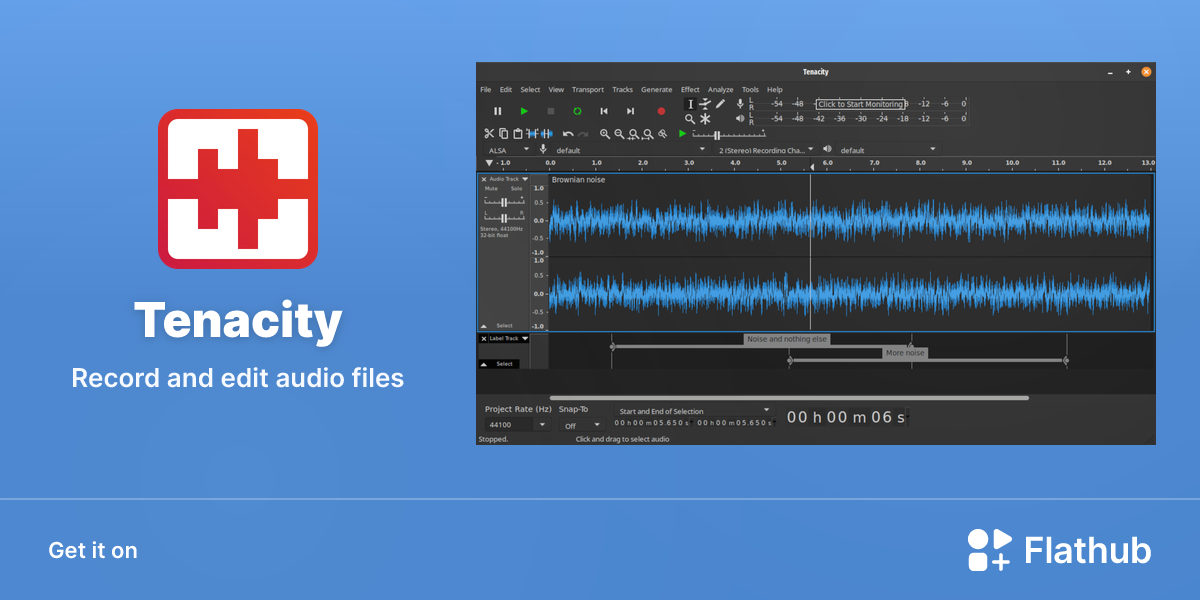Open the ALSA audio host dropdown

point(508,150)
